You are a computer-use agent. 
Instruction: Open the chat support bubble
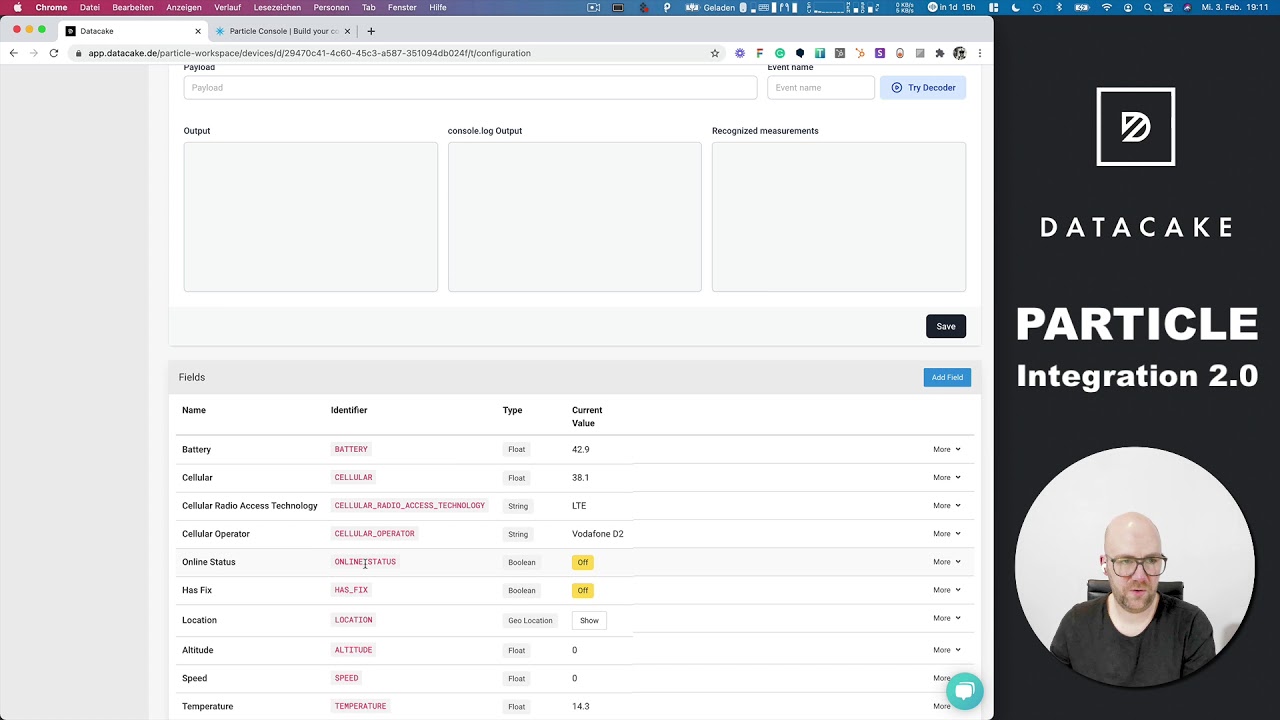(x=965, y=691)
